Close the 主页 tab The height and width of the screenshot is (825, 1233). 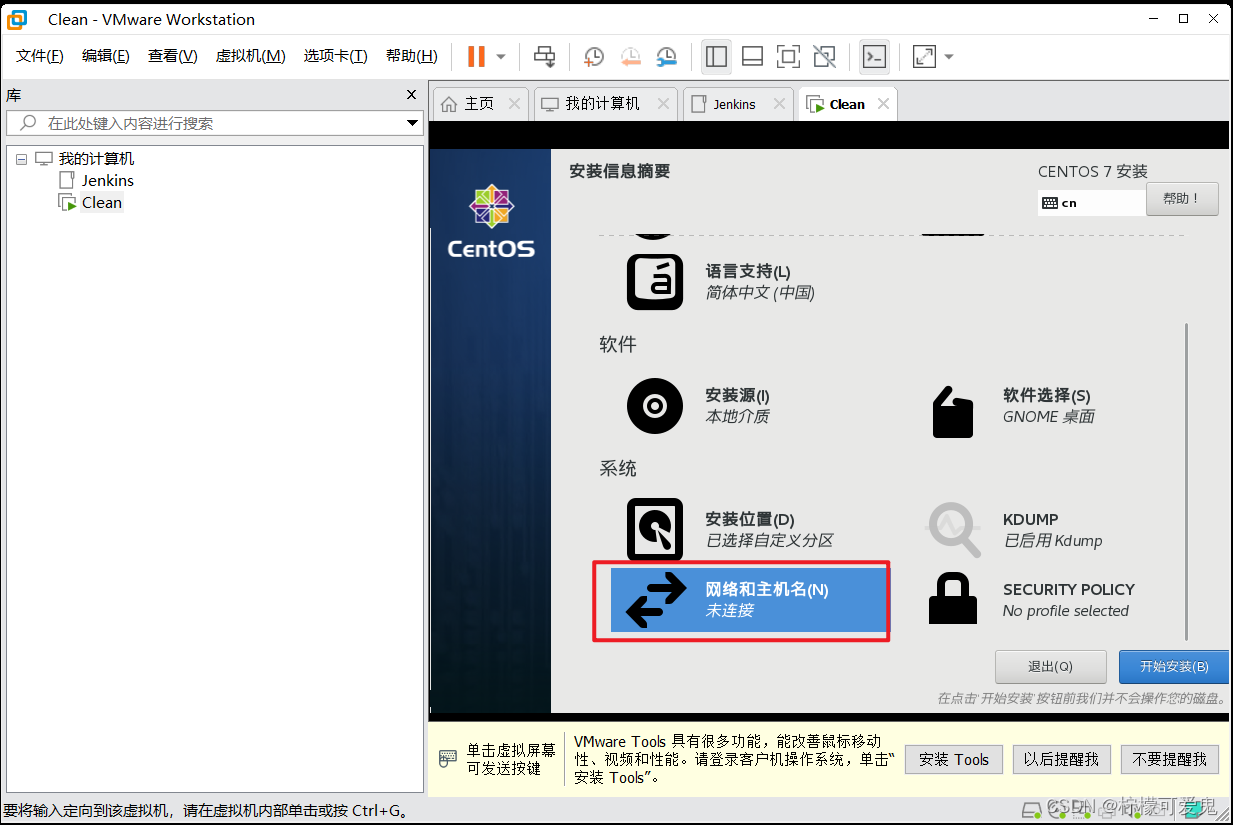[x=514, y=104]
